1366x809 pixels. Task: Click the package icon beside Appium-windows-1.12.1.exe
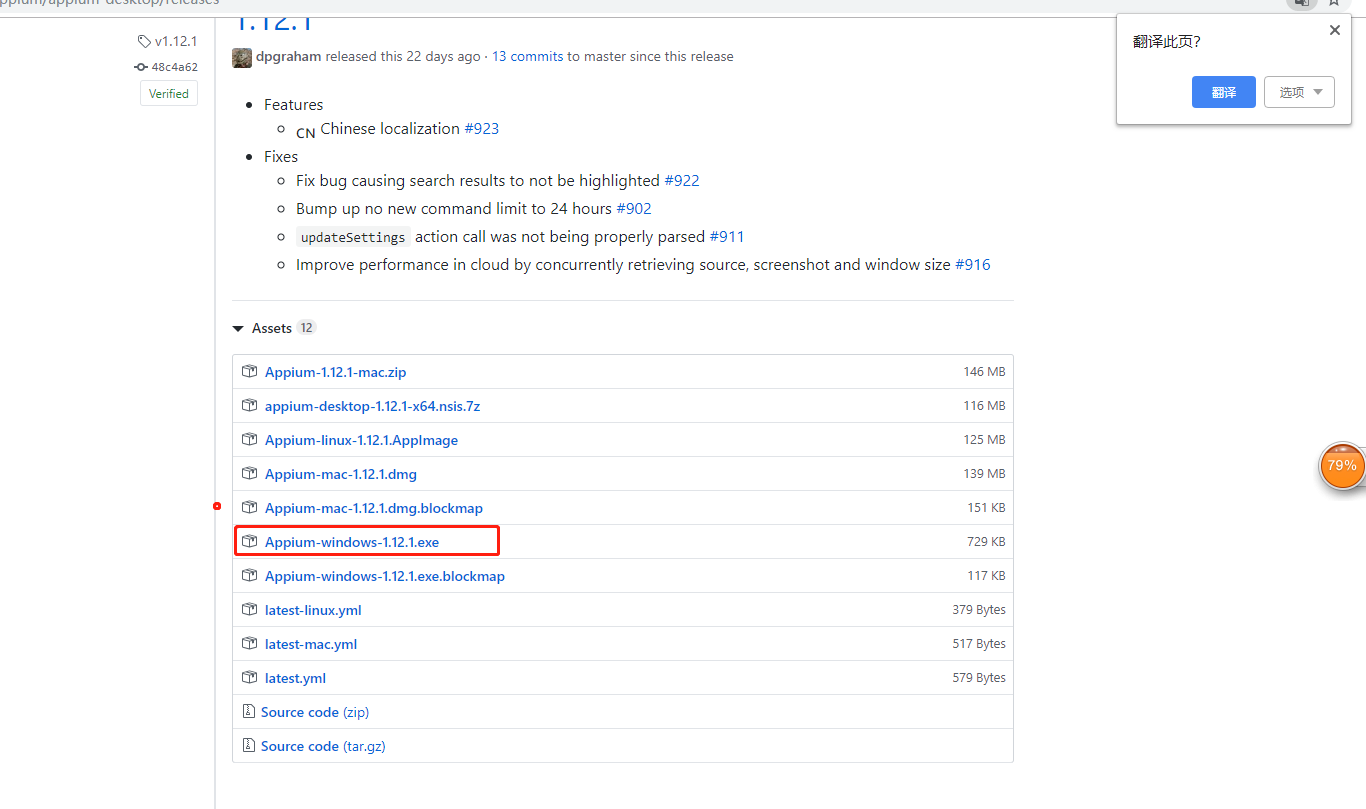click(x=250, y=541)
